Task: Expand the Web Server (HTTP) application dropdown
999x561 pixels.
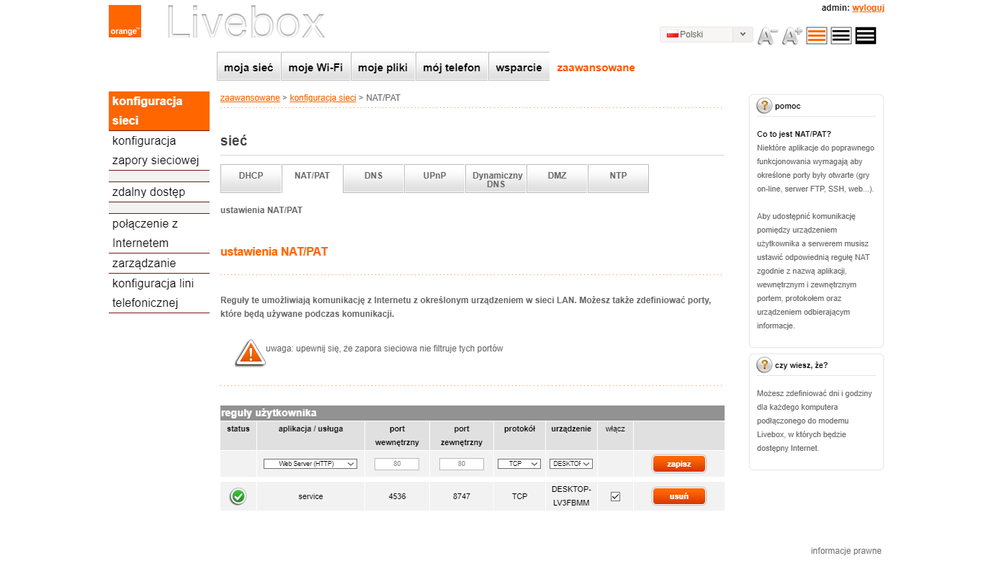Action: [x=310, y=464]
